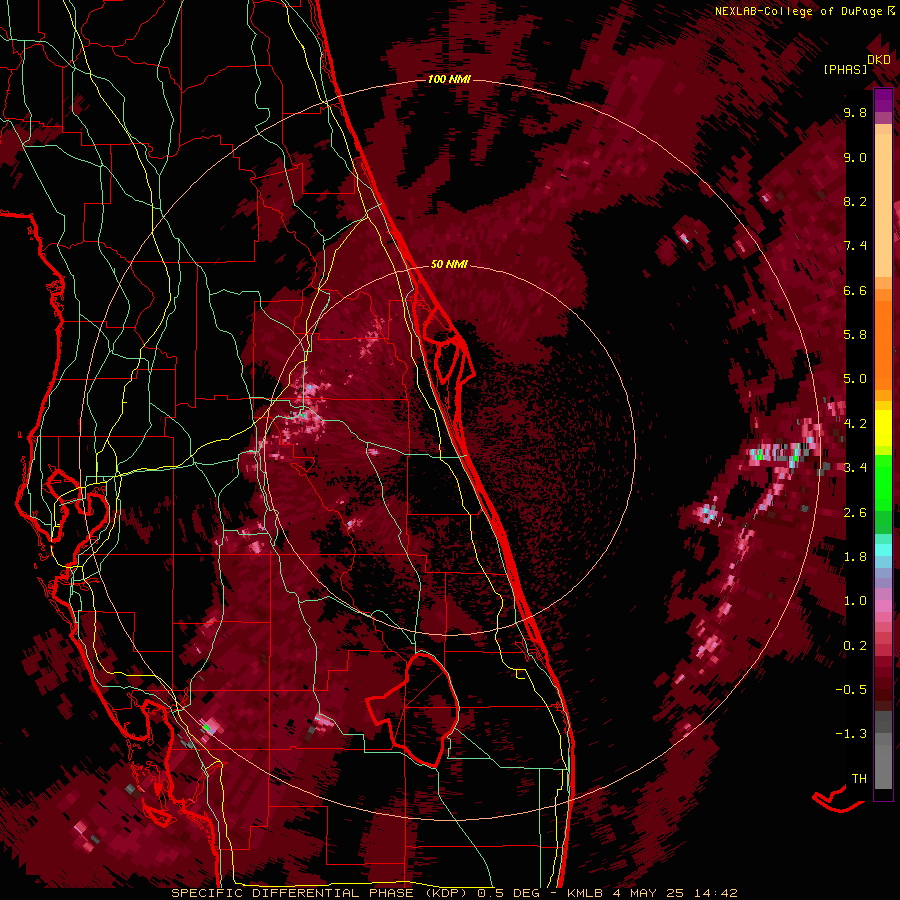This screenshot has width=900, height=900.
Task: Click the orange segment of the color bar
Action: 883,344
